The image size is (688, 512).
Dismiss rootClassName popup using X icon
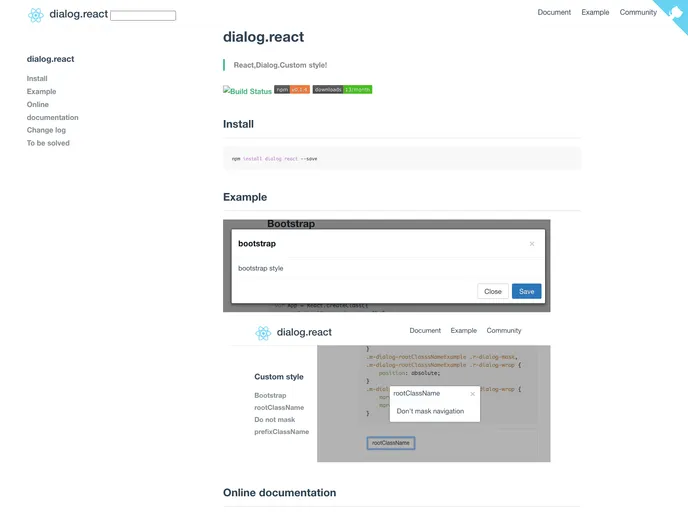click(x=473, y=394)
